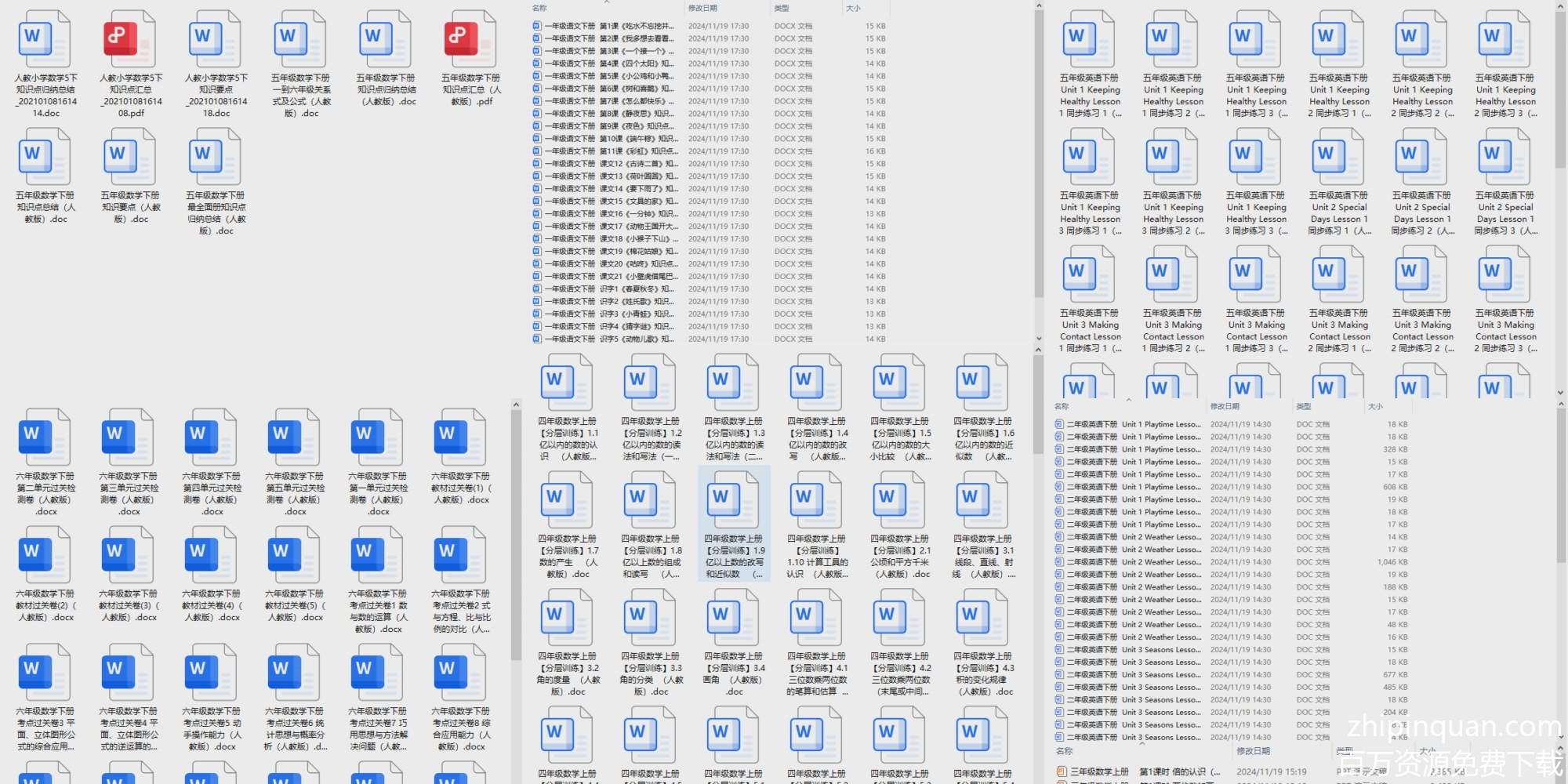Click scrollbar thumb of 五年级英语 icon pane
The height and width of the screenshot is (784, 1568).
1559,86
